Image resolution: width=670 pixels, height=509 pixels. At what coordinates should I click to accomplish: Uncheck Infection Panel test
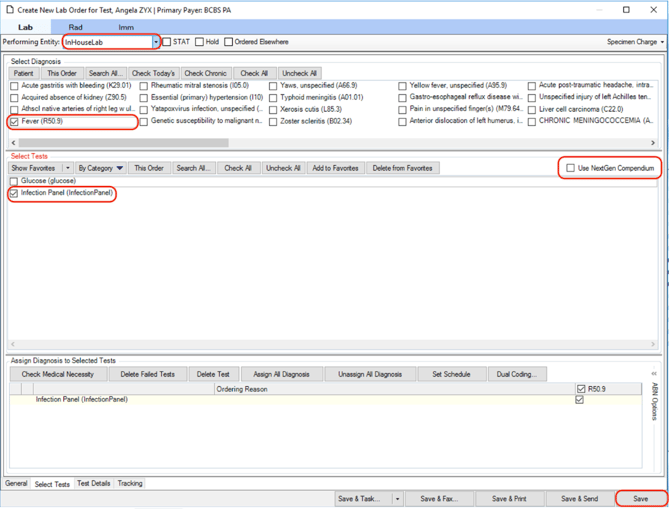coord(14,193)
